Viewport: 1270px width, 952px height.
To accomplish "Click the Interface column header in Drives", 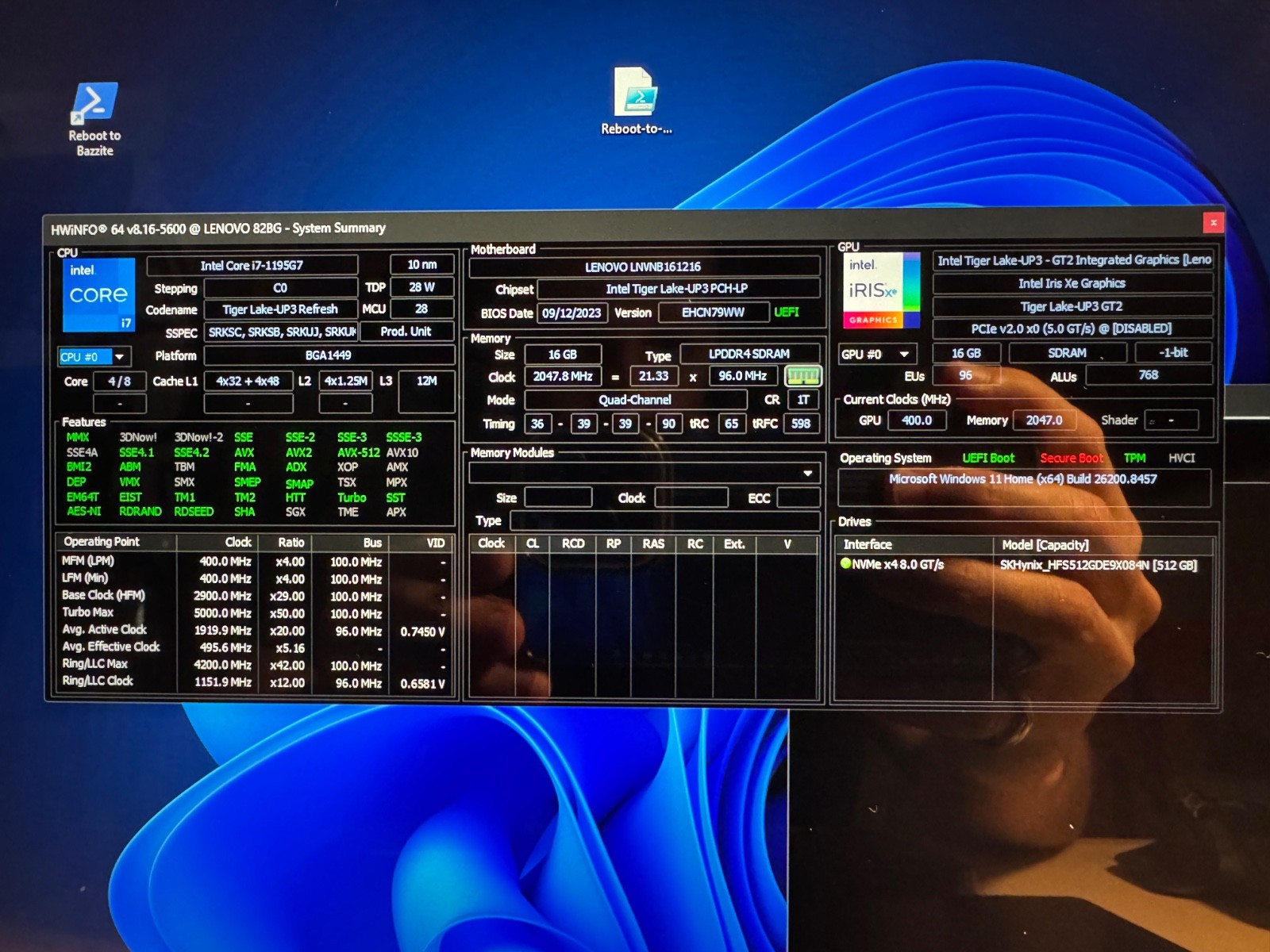I will point(914,545).
